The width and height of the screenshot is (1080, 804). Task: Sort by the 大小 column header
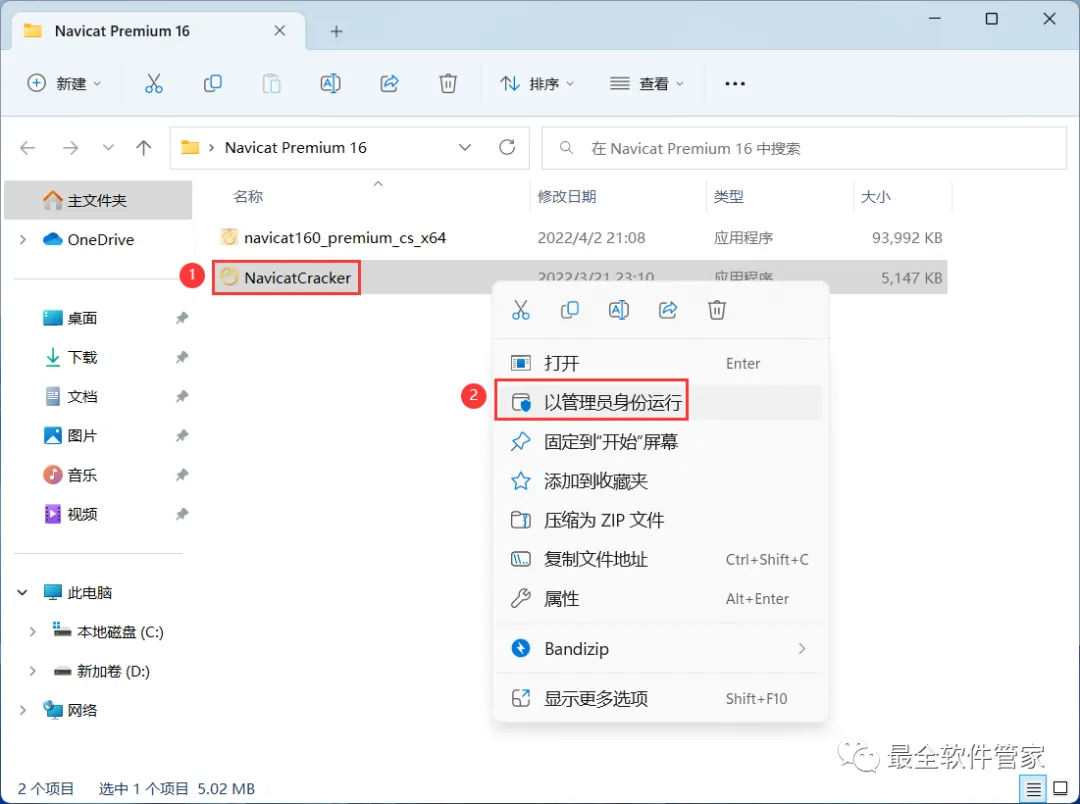coord(875,196)
